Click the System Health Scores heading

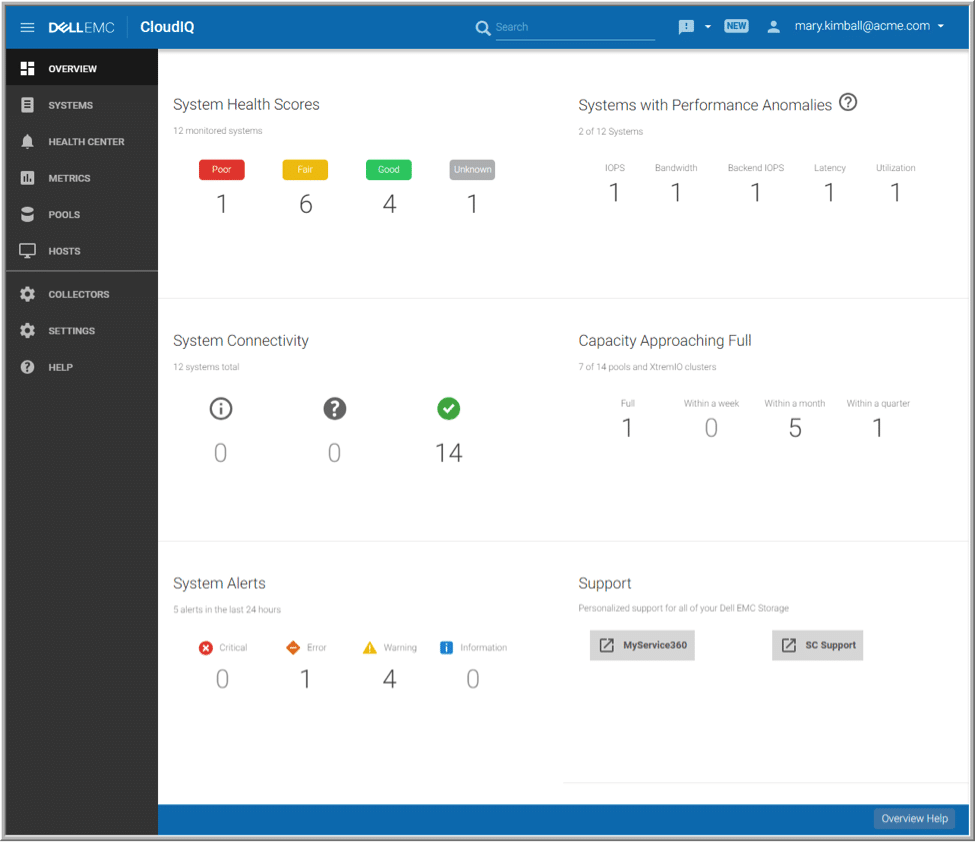(x=246, y=104)
